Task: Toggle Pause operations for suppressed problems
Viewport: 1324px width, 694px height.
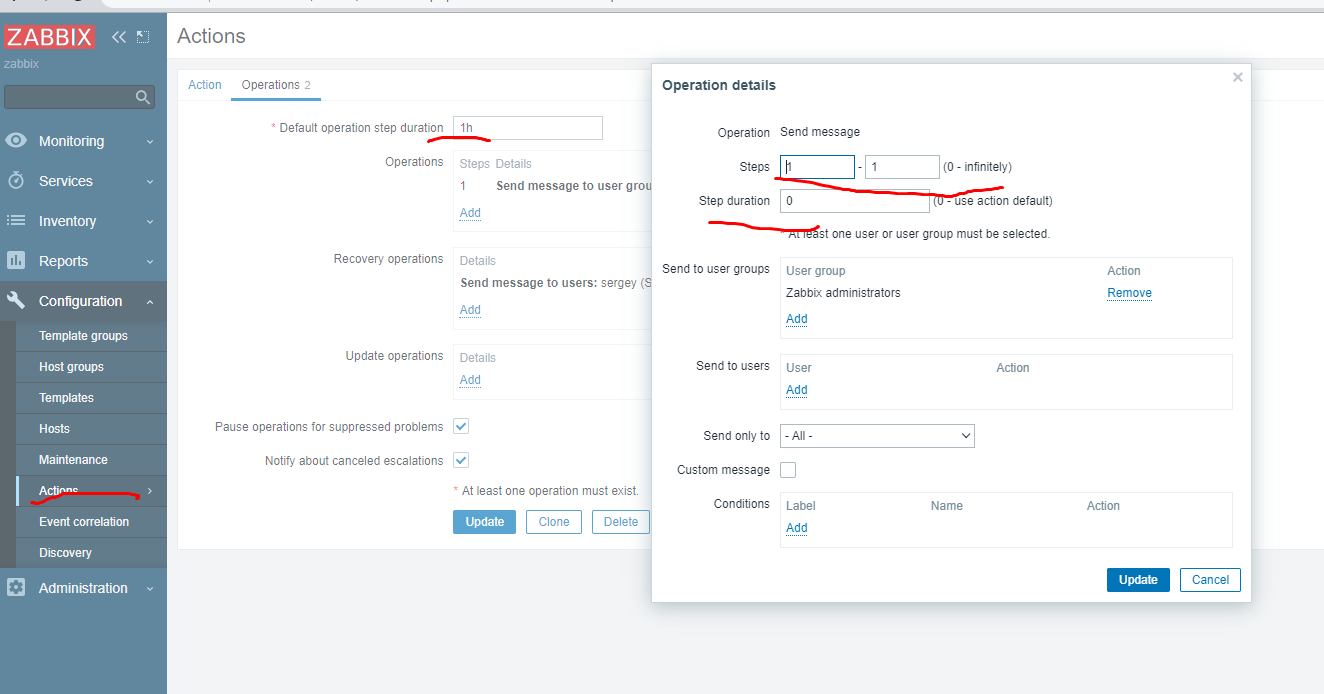Action: pyautogui.click(x=461, y=426)
